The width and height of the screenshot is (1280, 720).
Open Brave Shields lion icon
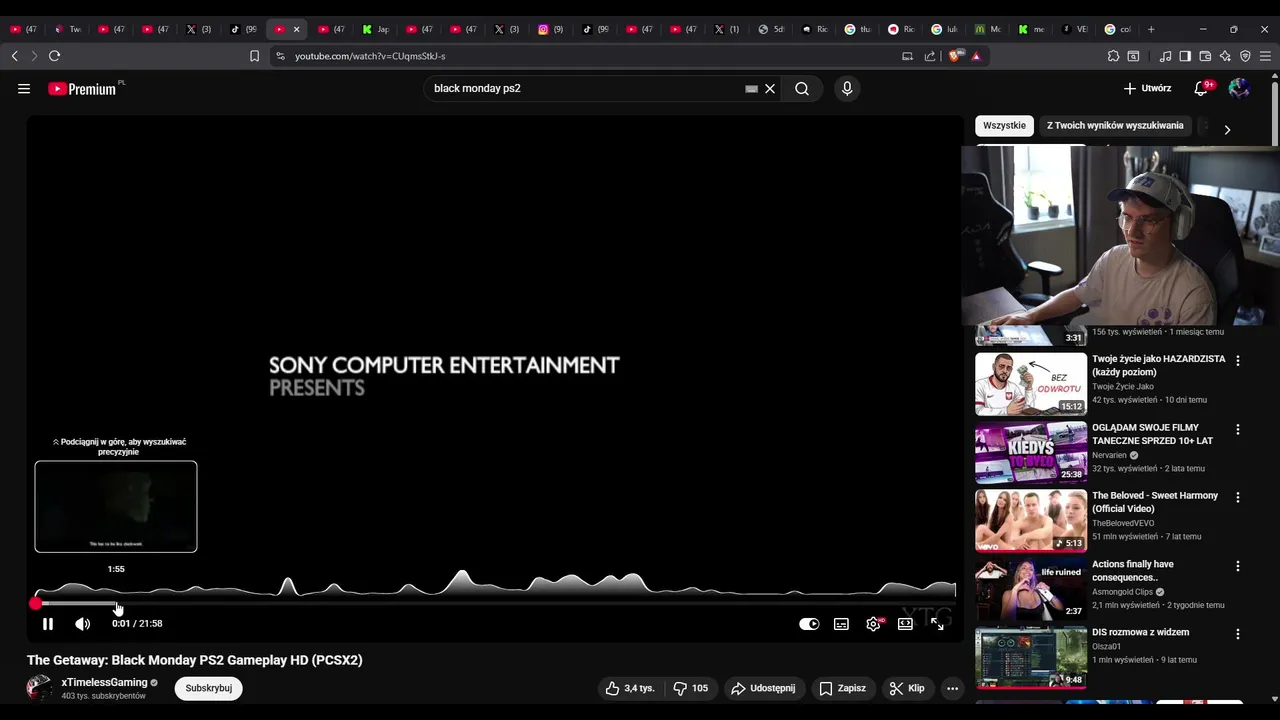click(954, 56)
